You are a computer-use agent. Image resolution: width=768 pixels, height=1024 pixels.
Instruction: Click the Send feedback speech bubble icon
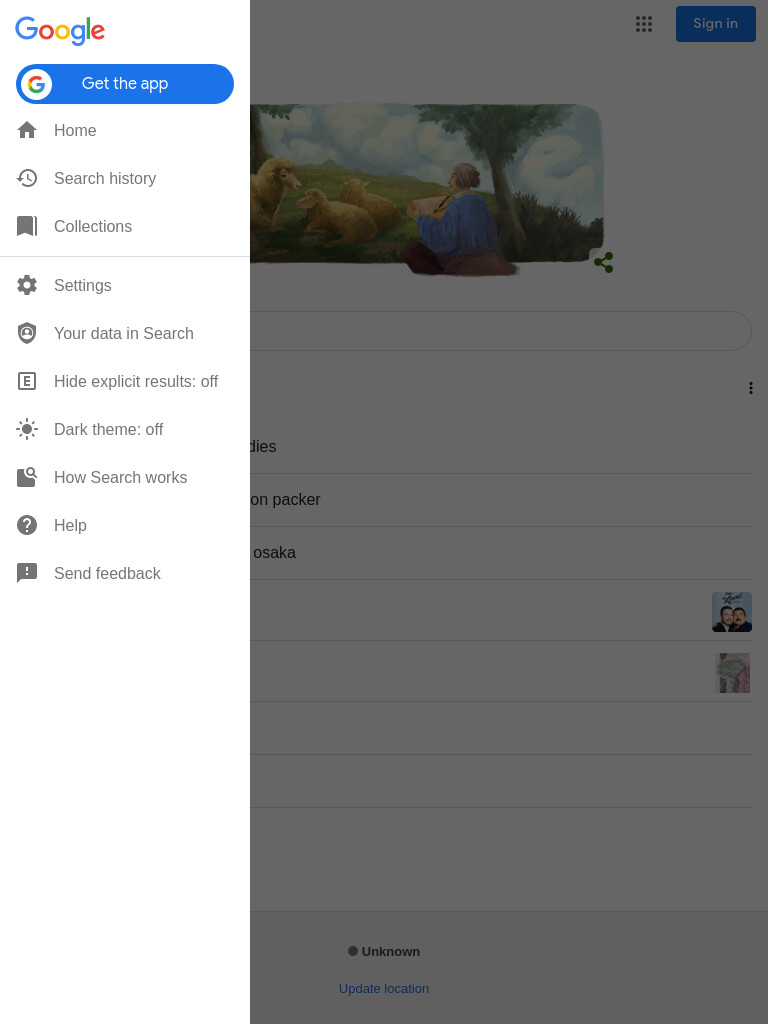(27, 573)
